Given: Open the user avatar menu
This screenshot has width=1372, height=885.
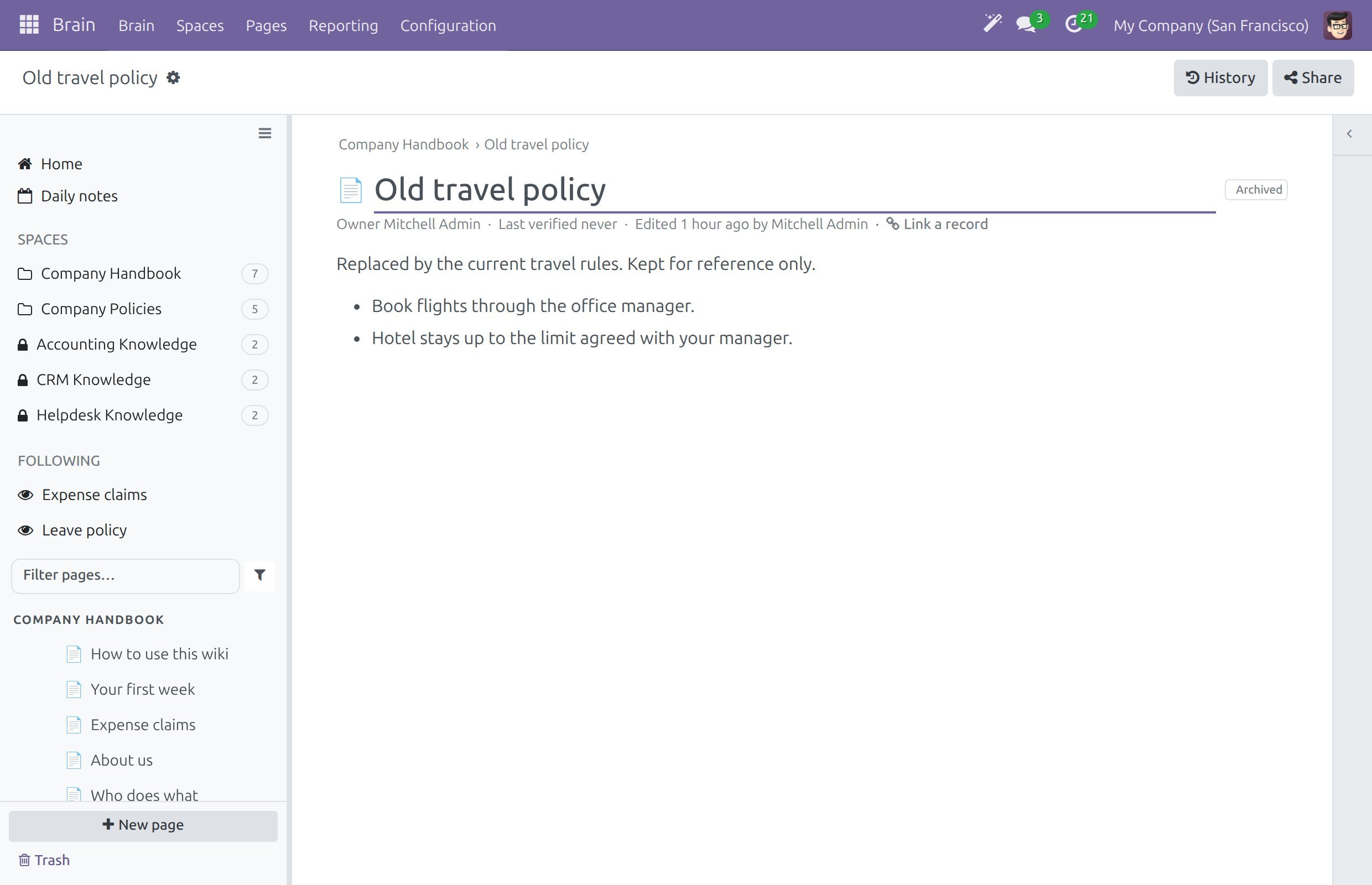Looking at the screenshot, I should tap(1338, 25).
